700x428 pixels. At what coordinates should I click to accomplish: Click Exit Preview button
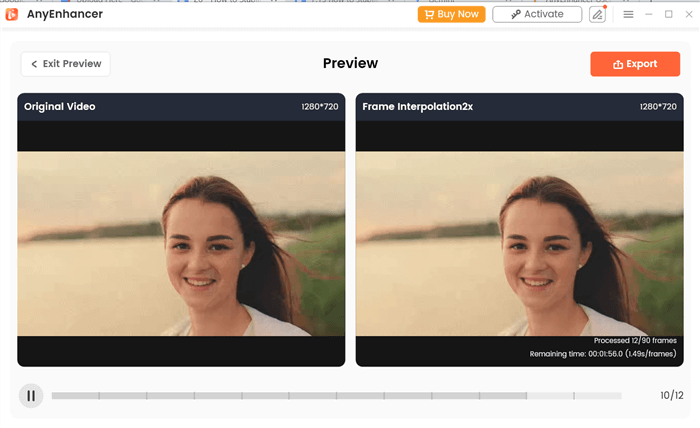[66, 64]
